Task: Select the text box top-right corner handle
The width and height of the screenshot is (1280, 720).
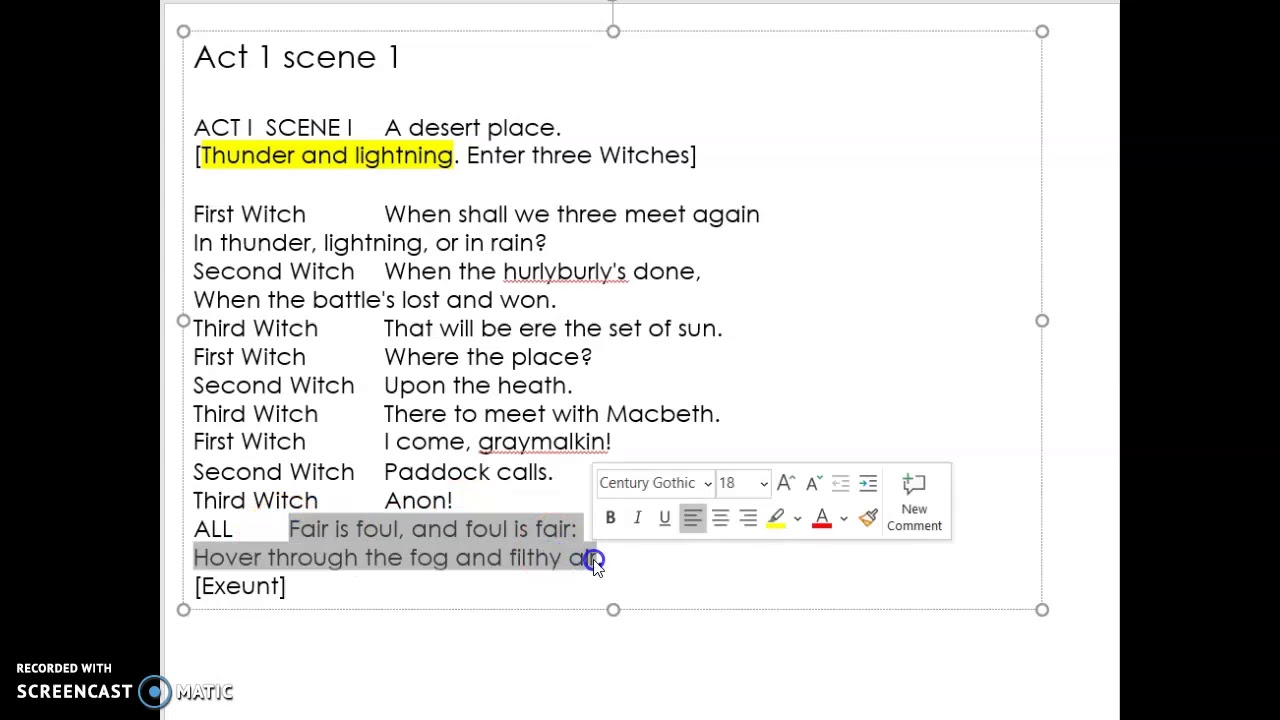Action: [1042, 32]
